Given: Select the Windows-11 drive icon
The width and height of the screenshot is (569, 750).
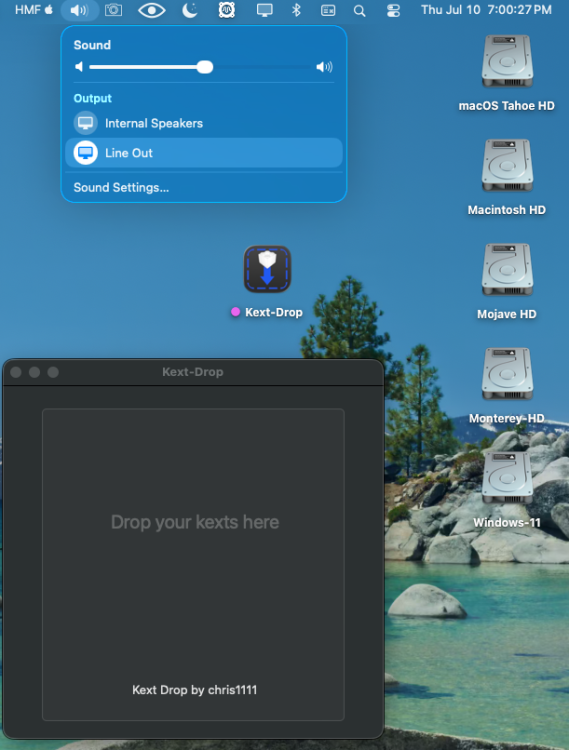Looking at the screenshot, I should pyautogui.click(x=507, y=478).
